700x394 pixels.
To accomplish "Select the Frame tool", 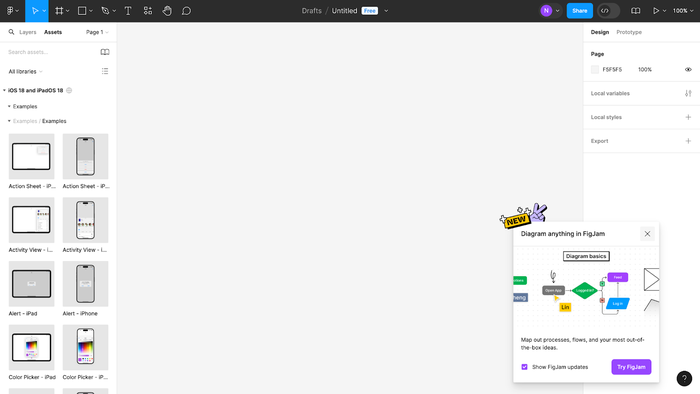I will point(59,11).
